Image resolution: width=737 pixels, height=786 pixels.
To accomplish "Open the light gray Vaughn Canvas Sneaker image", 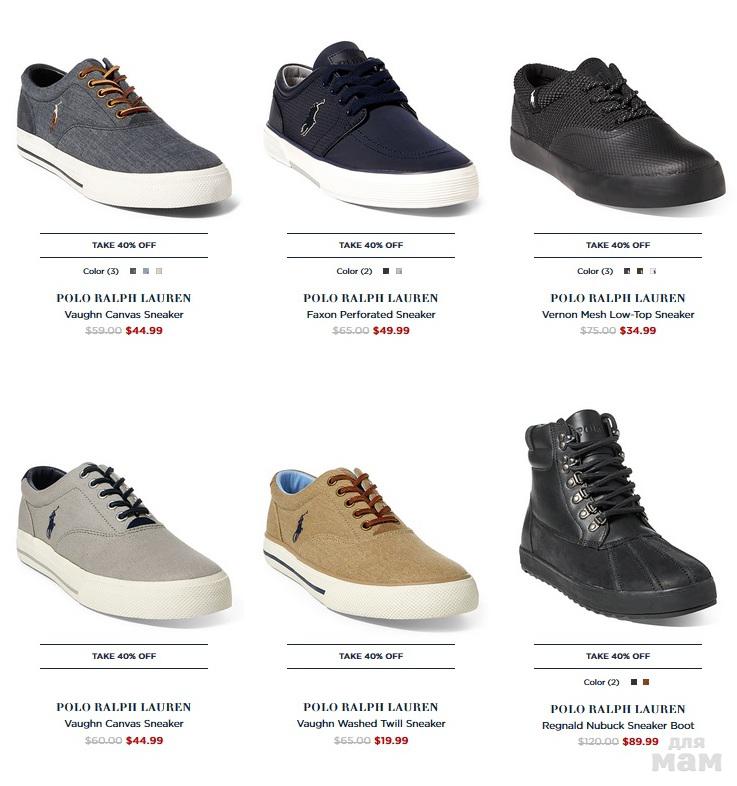I will point(124,541).
